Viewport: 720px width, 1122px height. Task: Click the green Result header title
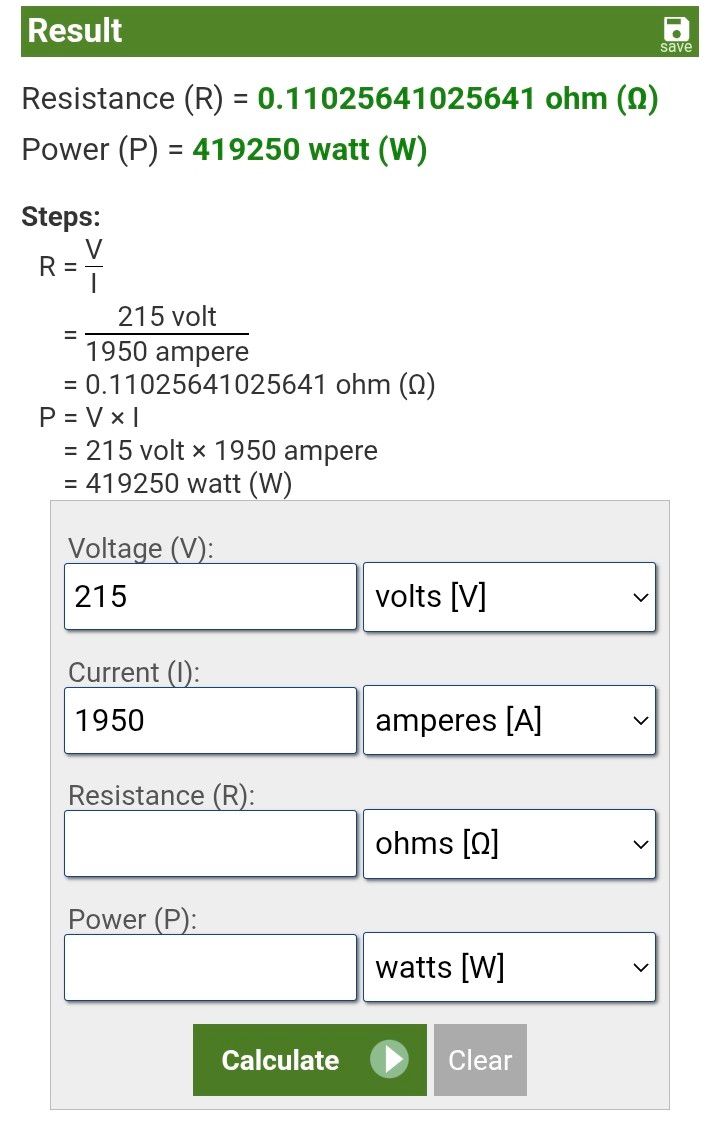[75, 31]
